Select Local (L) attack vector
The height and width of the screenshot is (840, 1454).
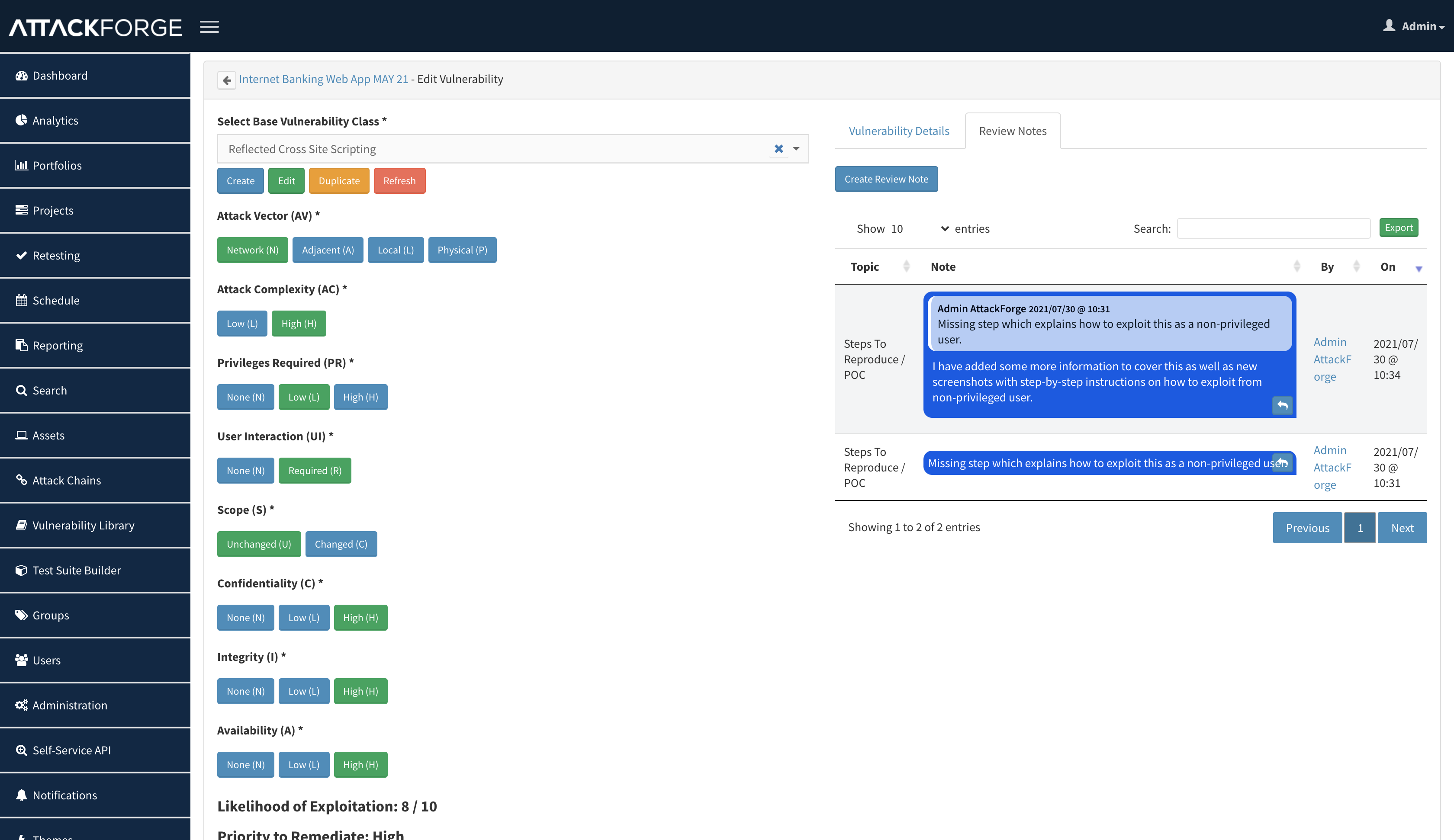click(x=395, y=250)
